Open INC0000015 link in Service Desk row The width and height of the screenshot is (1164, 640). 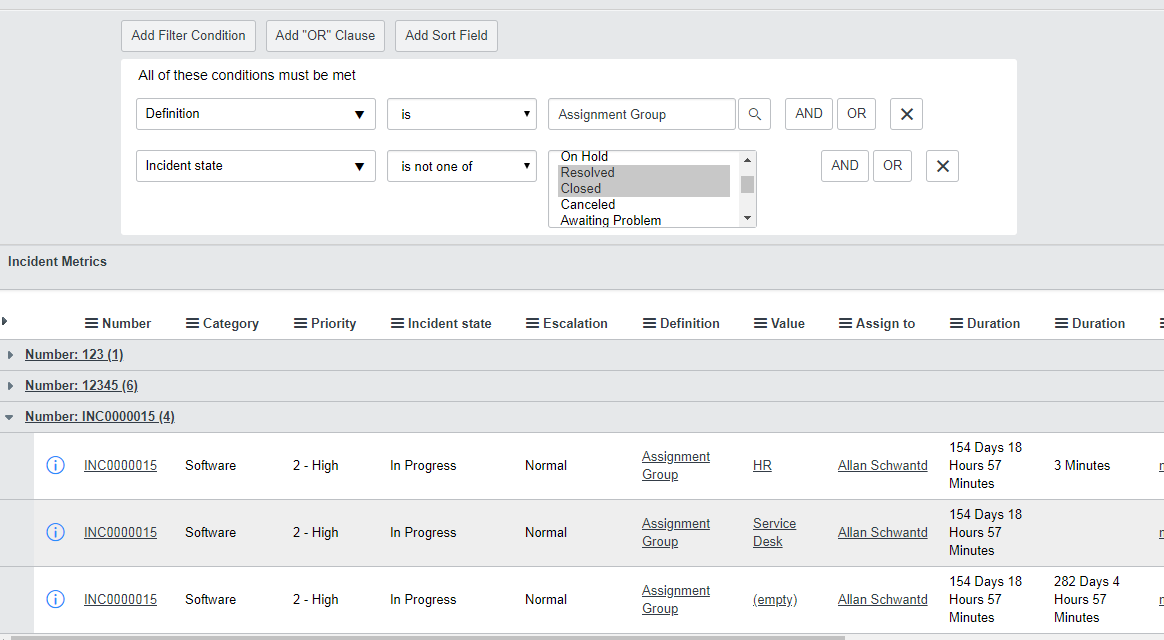[120, 532]
